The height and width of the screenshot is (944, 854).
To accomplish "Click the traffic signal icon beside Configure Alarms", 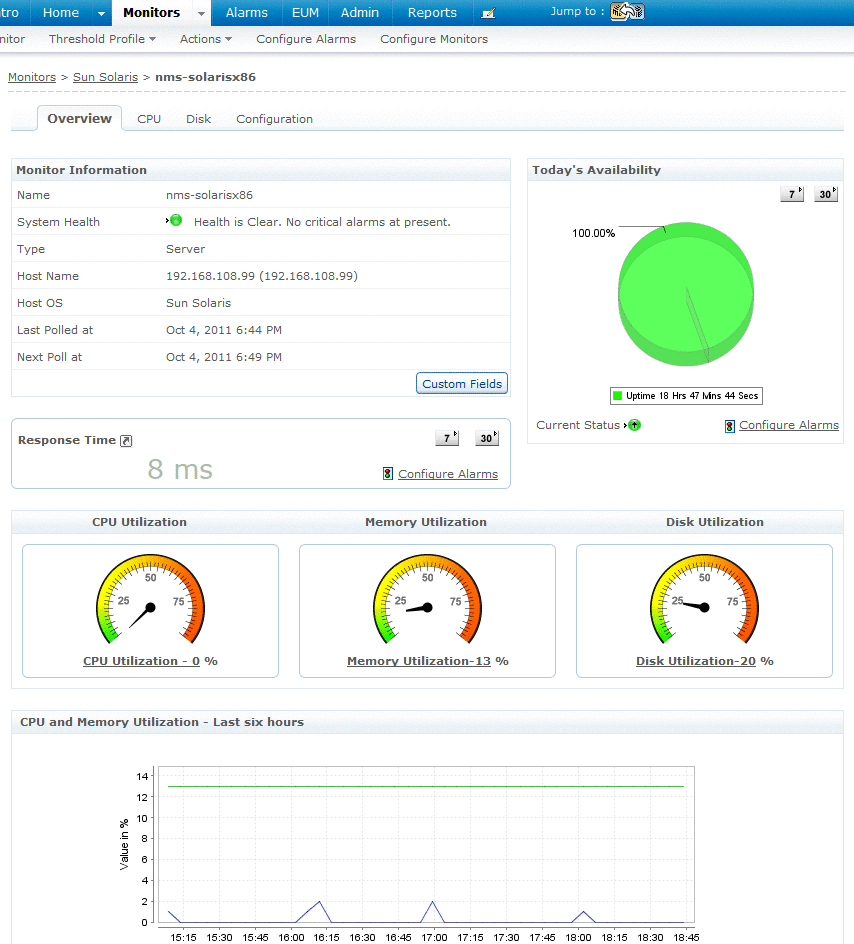I will pyautogui.click(x=729, y=425).
